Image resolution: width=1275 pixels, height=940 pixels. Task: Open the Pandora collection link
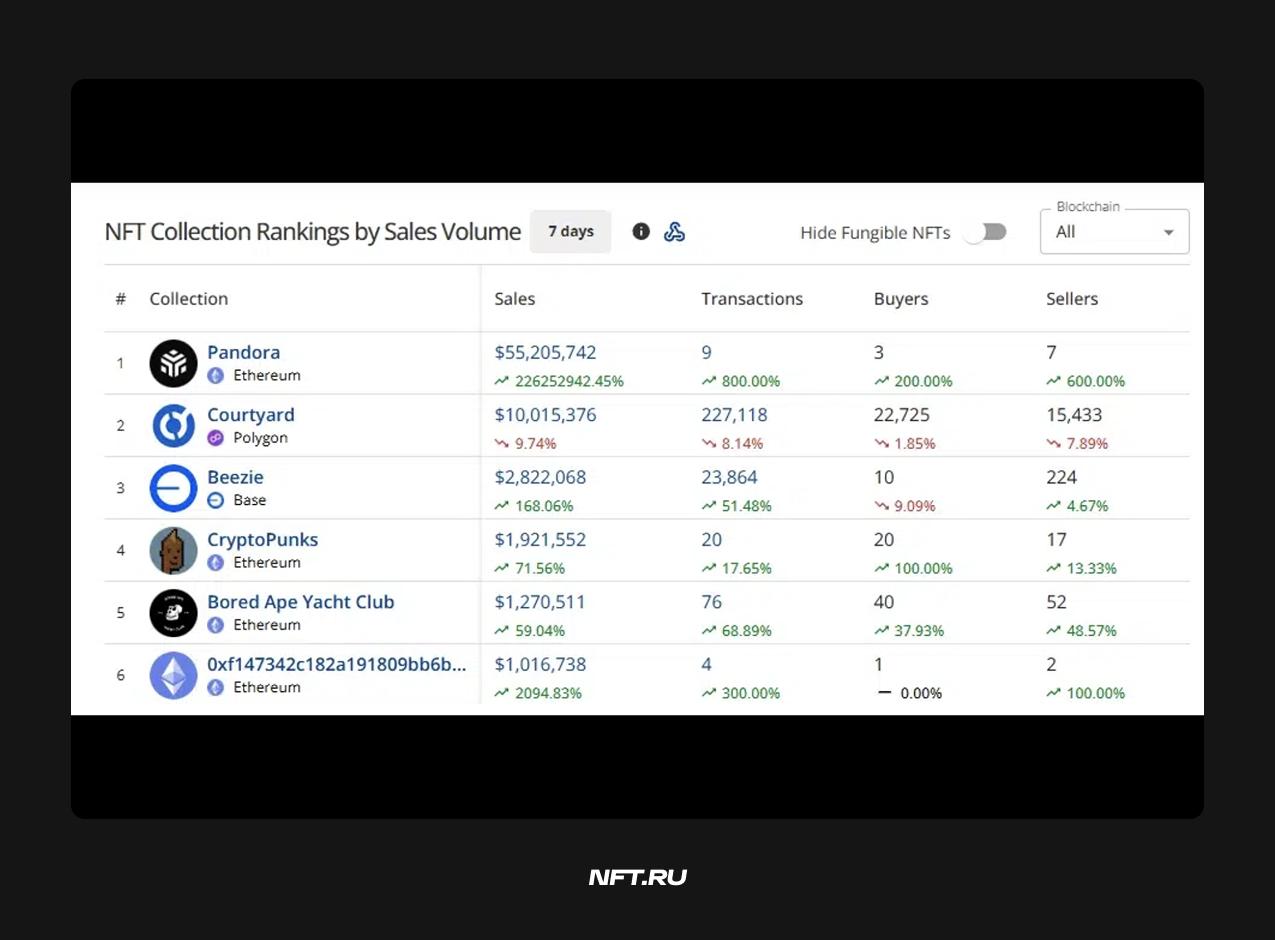point(243,352)
